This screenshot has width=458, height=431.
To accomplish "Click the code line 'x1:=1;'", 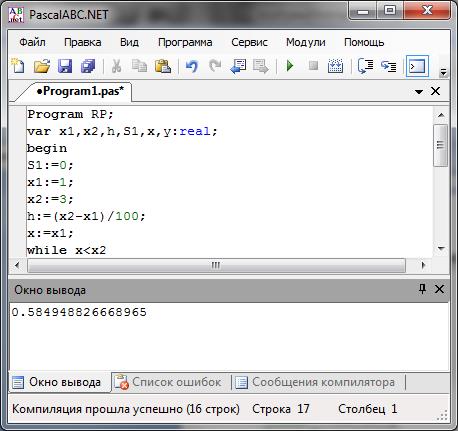I will coord(50,182).
